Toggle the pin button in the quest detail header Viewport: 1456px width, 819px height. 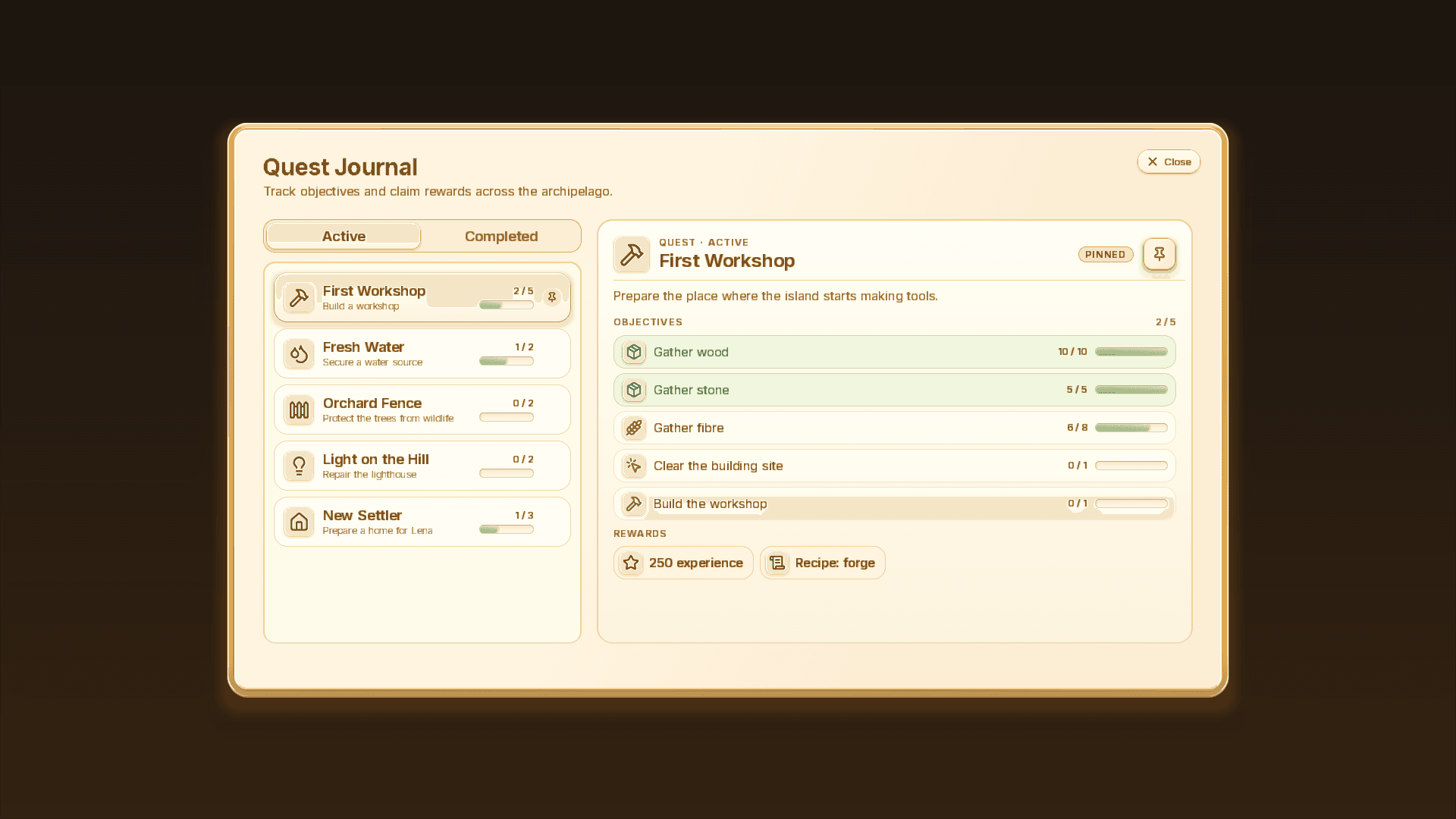[x=1159, y=254]
